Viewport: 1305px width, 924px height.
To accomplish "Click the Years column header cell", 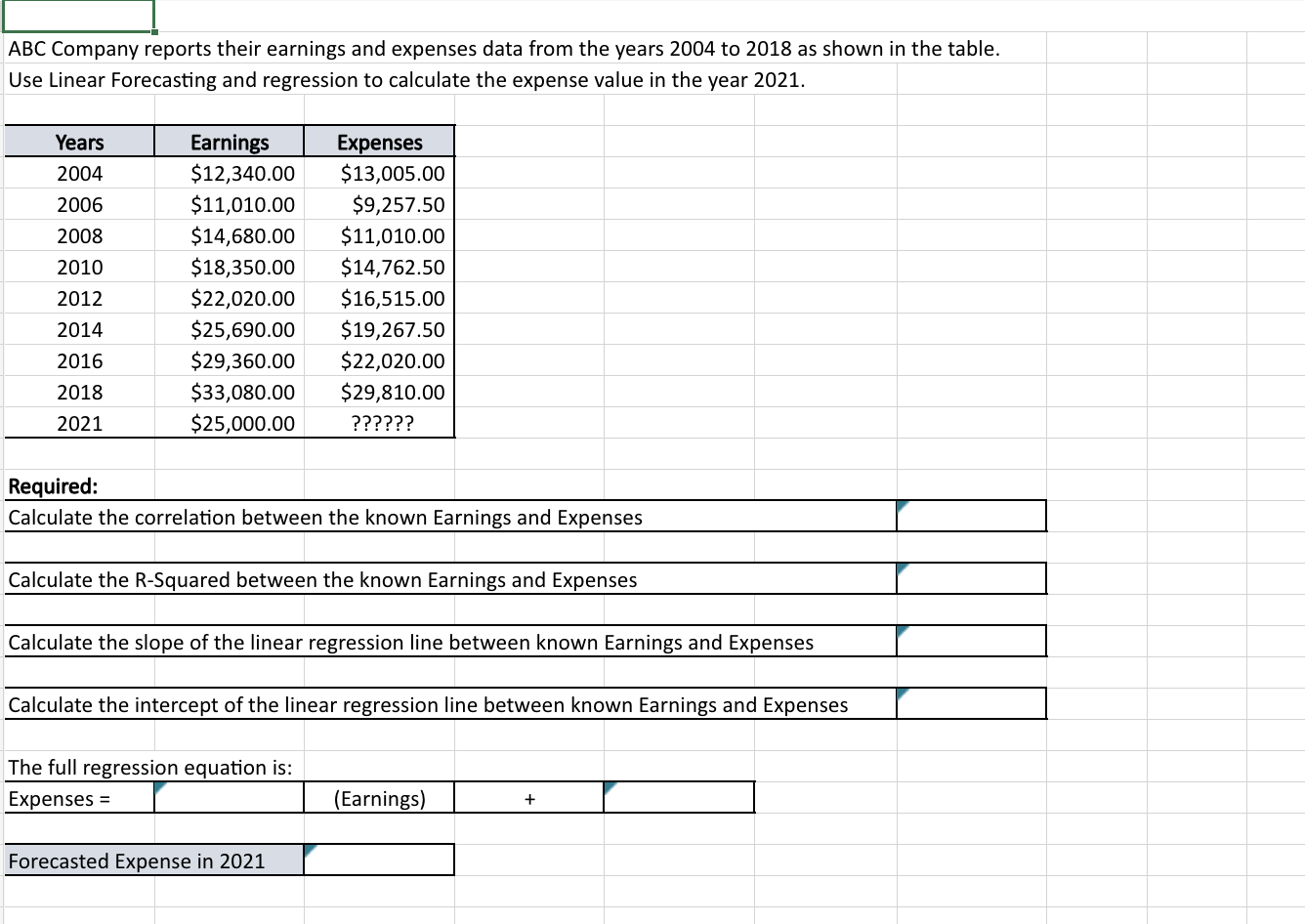I will tap(78, 142).
